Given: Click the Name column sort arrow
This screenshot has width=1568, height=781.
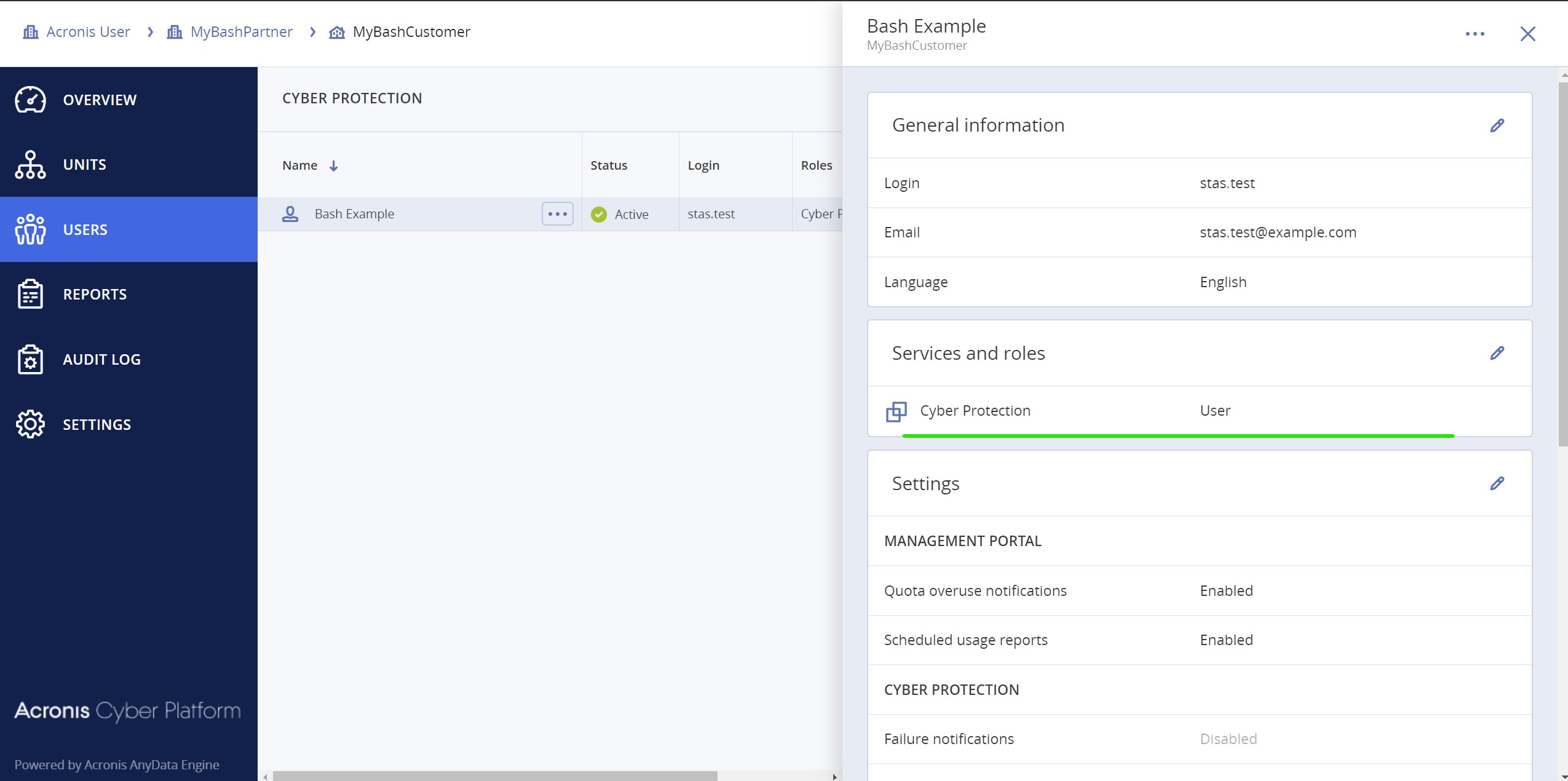Looking at the screenshot, I should [333, 166].
